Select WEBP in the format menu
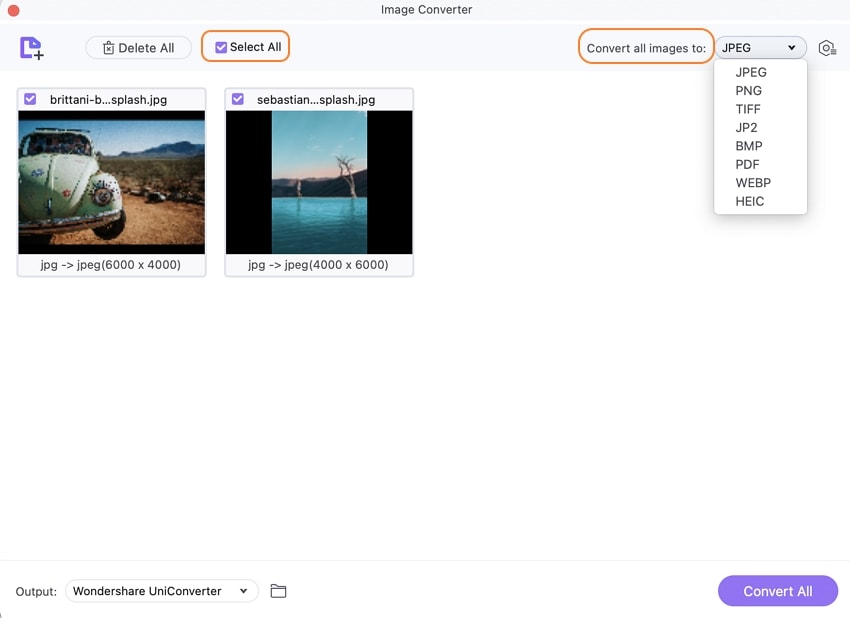 (753, 183)
